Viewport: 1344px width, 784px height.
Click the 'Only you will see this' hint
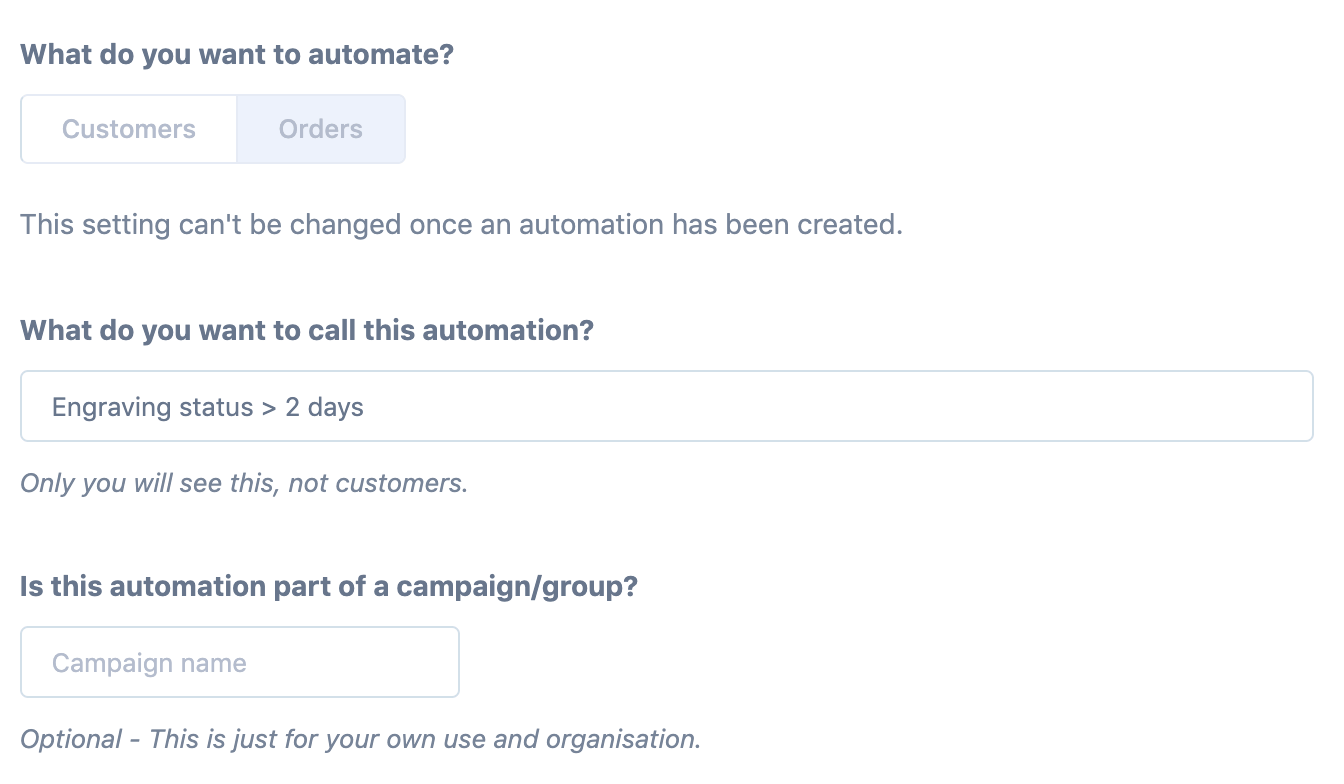coord(243,484)
